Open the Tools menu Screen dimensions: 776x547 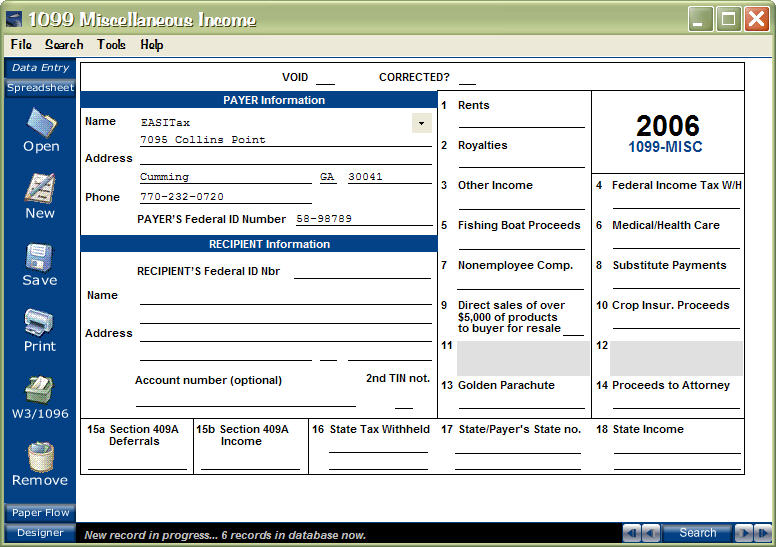[111, 45]
